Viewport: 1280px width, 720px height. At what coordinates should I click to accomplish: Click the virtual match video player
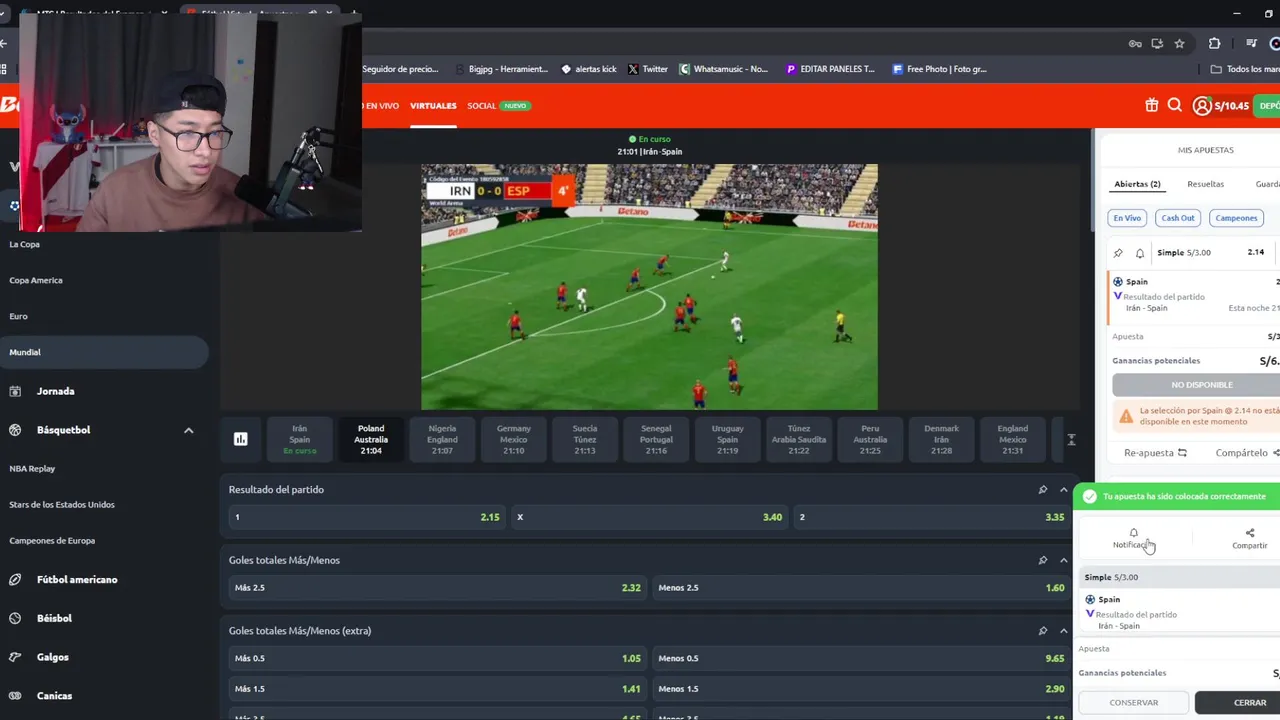[649, 287]
